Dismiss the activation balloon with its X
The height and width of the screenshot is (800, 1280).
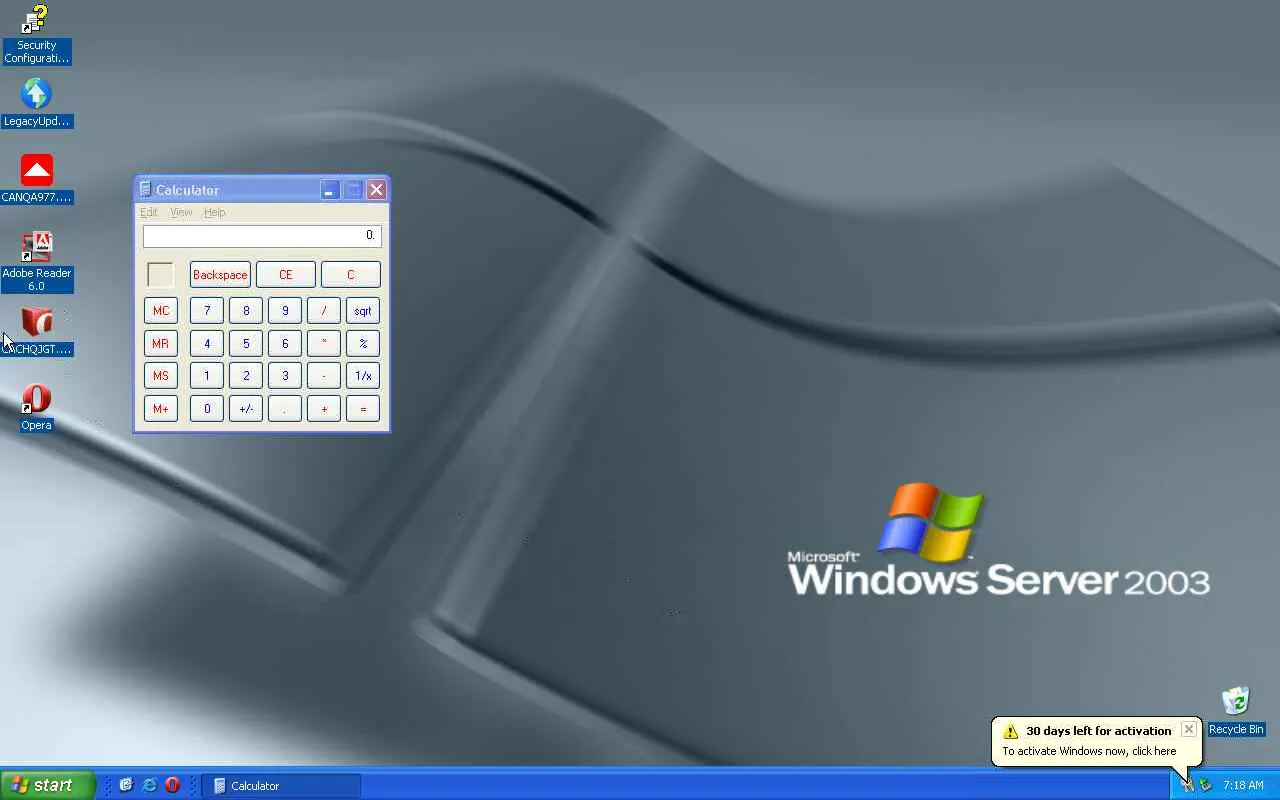click(1188, 729)
